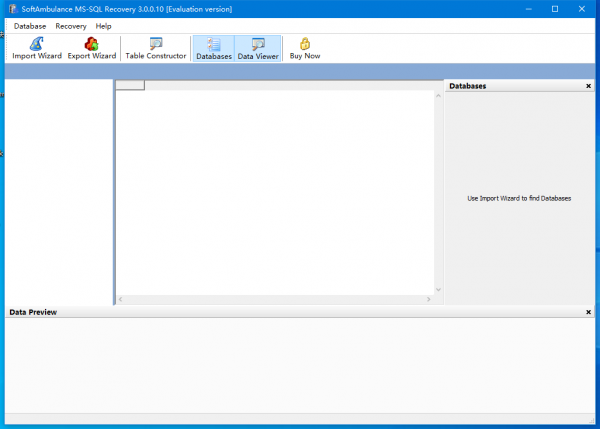Open the Export Wizard
Screen dimensions: 600x429
(x=92, y=48)
